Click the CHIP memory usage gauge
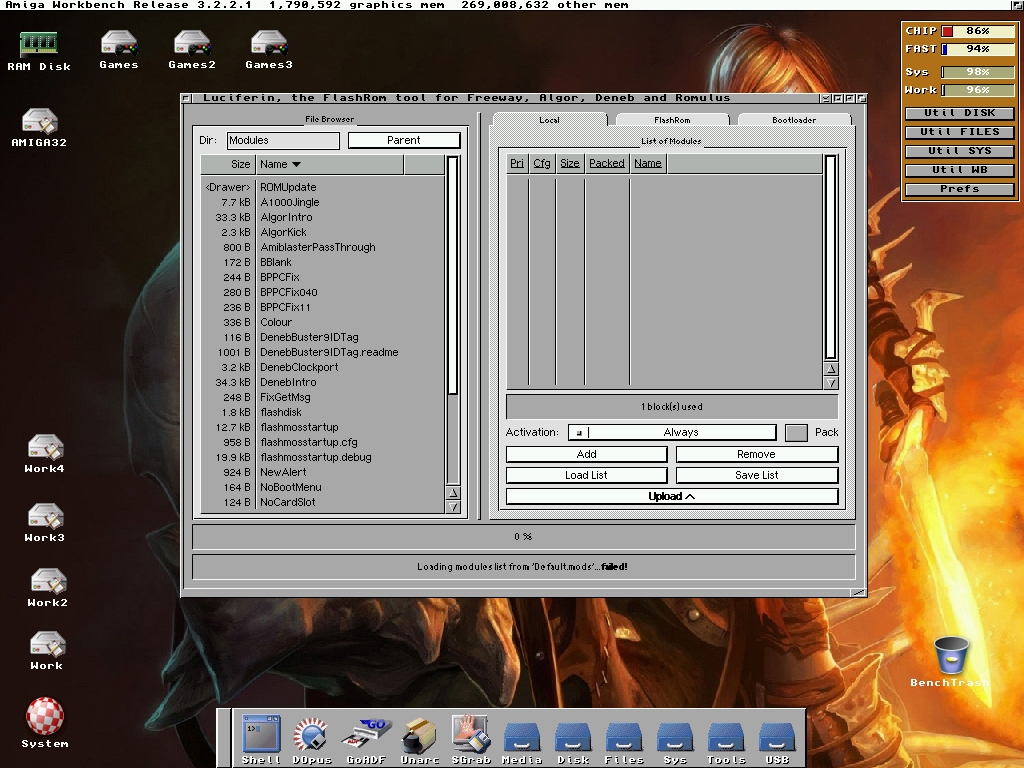 point(978,31)
